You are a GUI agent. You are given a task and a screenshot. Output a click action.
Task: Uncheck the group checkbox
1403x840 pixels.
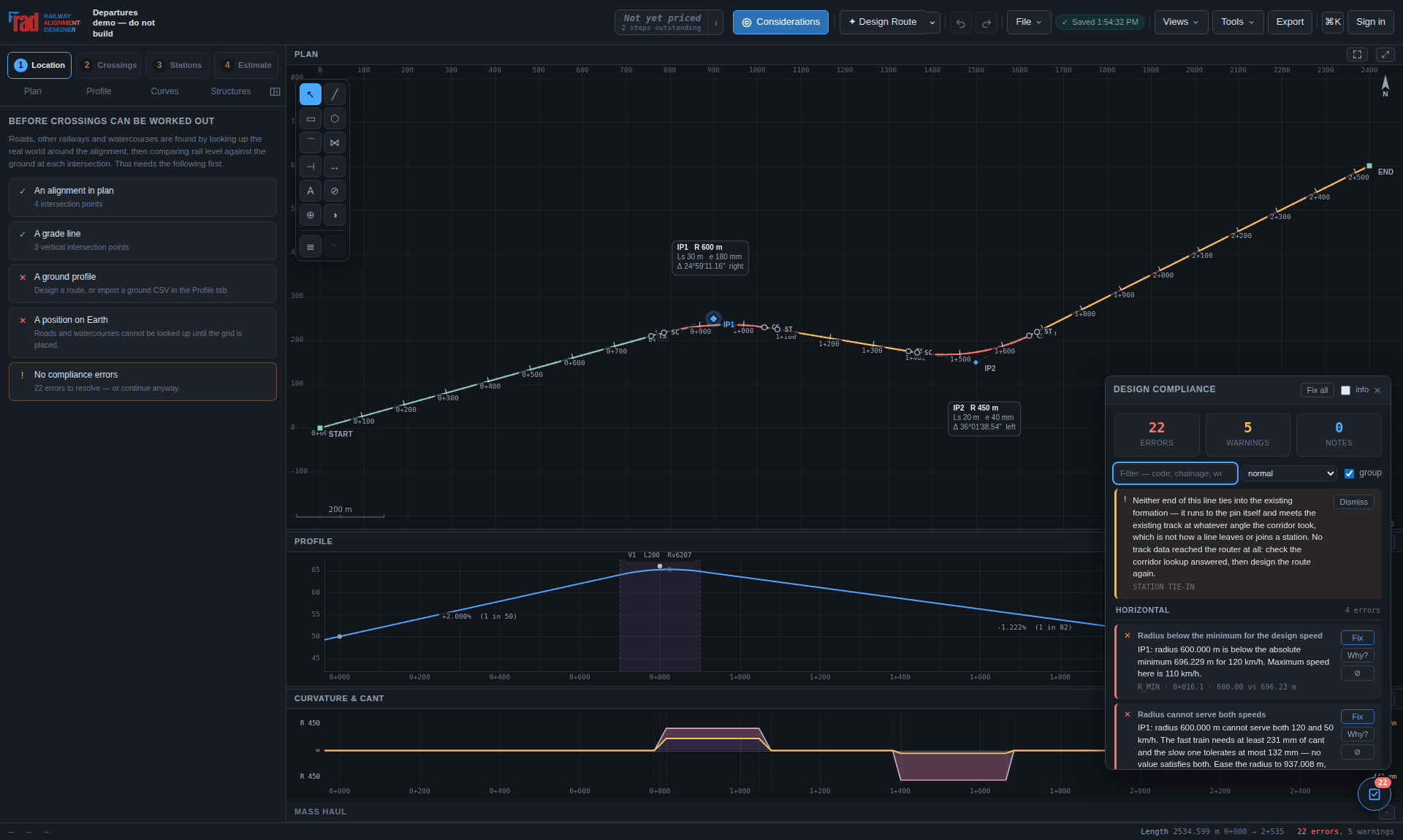(1349, 473)
